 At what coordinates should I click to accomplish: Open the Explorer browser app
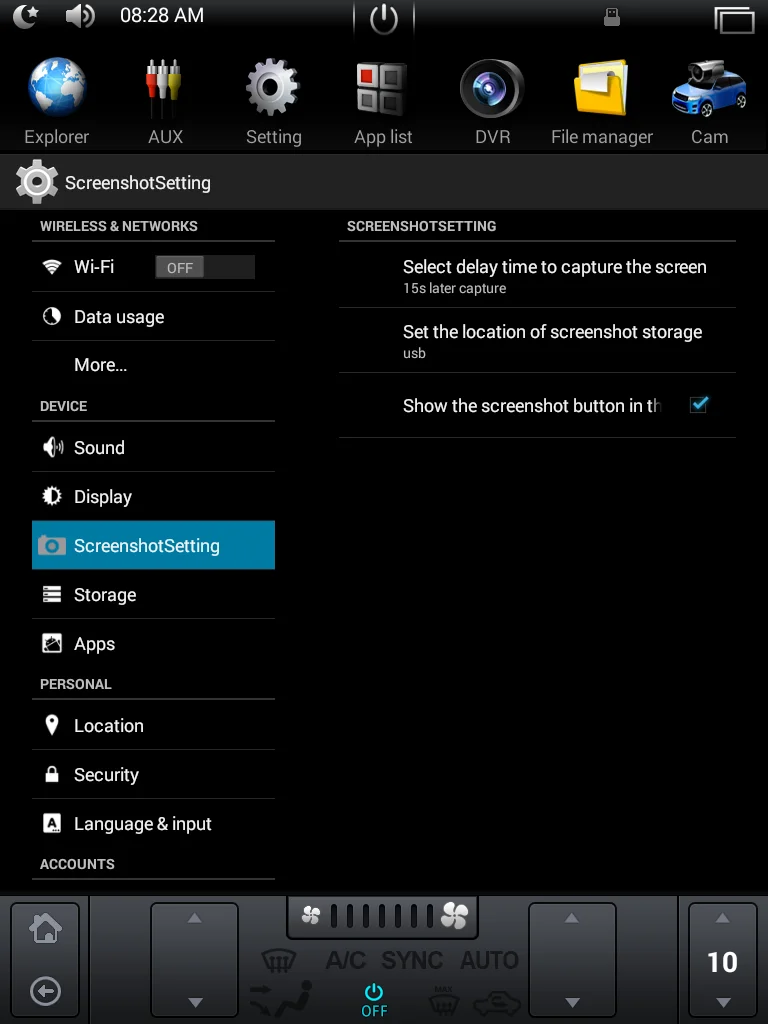57,101
